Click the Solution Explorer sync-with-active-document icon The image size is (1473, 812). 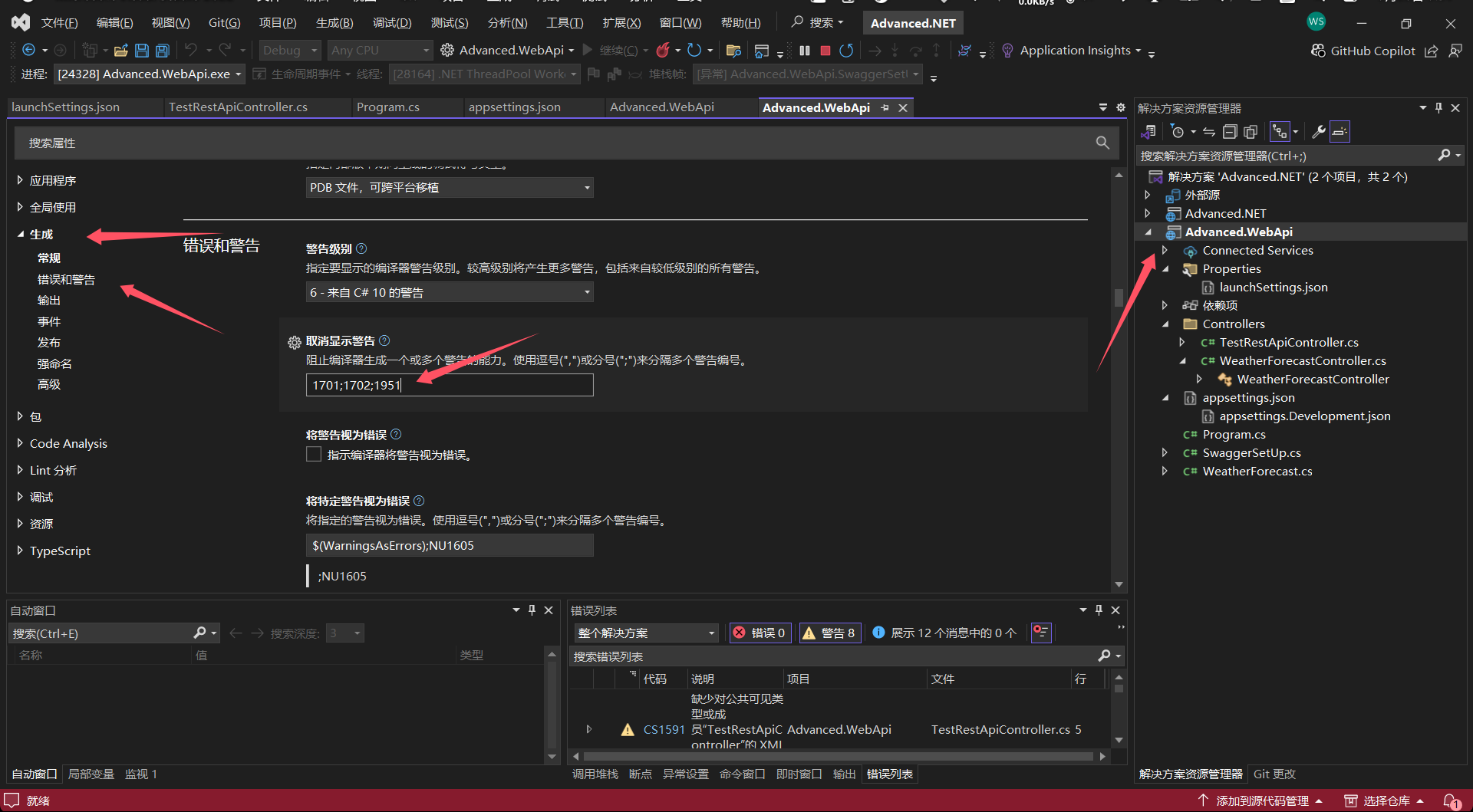1209,132
